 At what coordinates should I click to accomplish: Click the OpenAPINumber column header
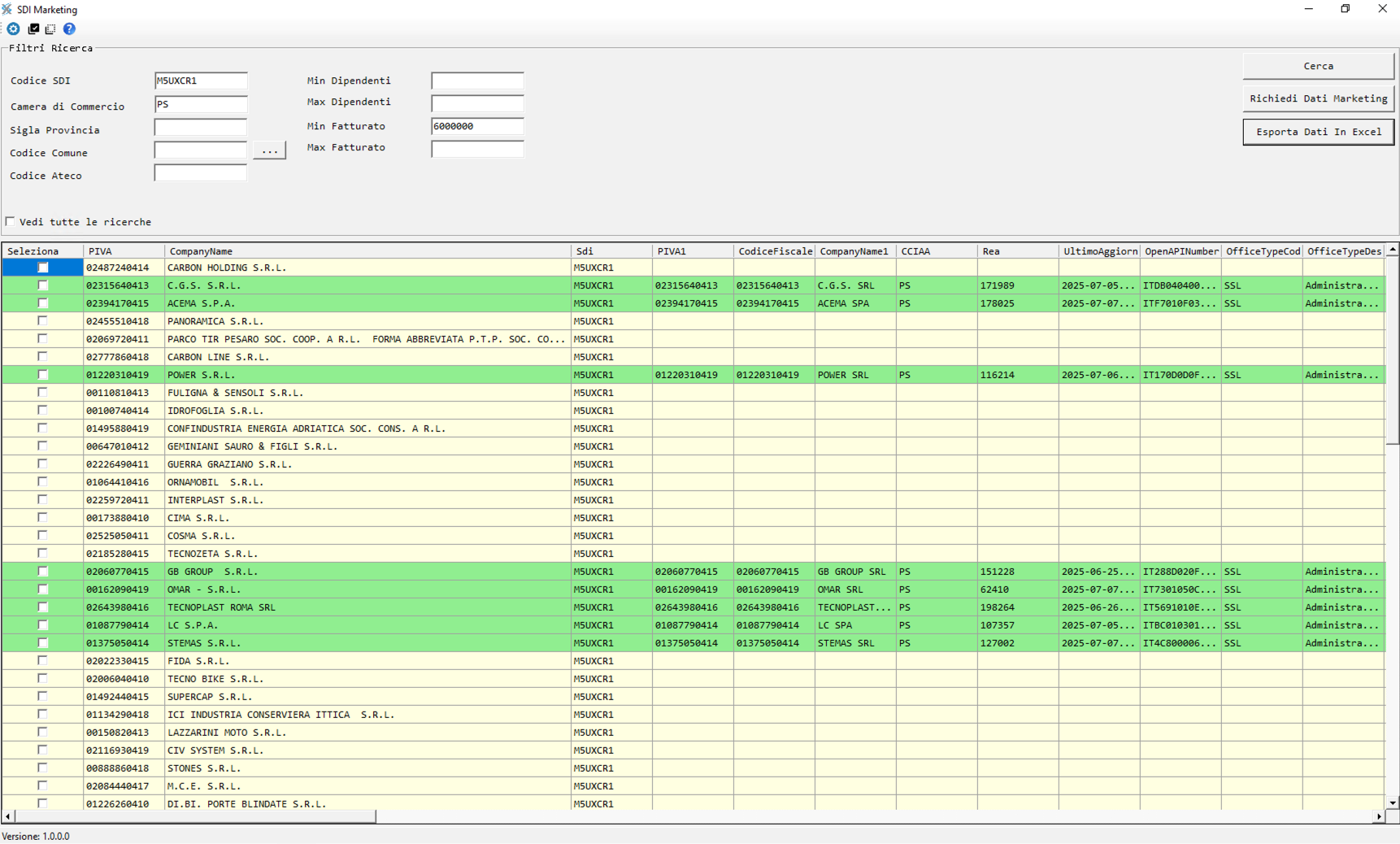[x=1180, y=251]
